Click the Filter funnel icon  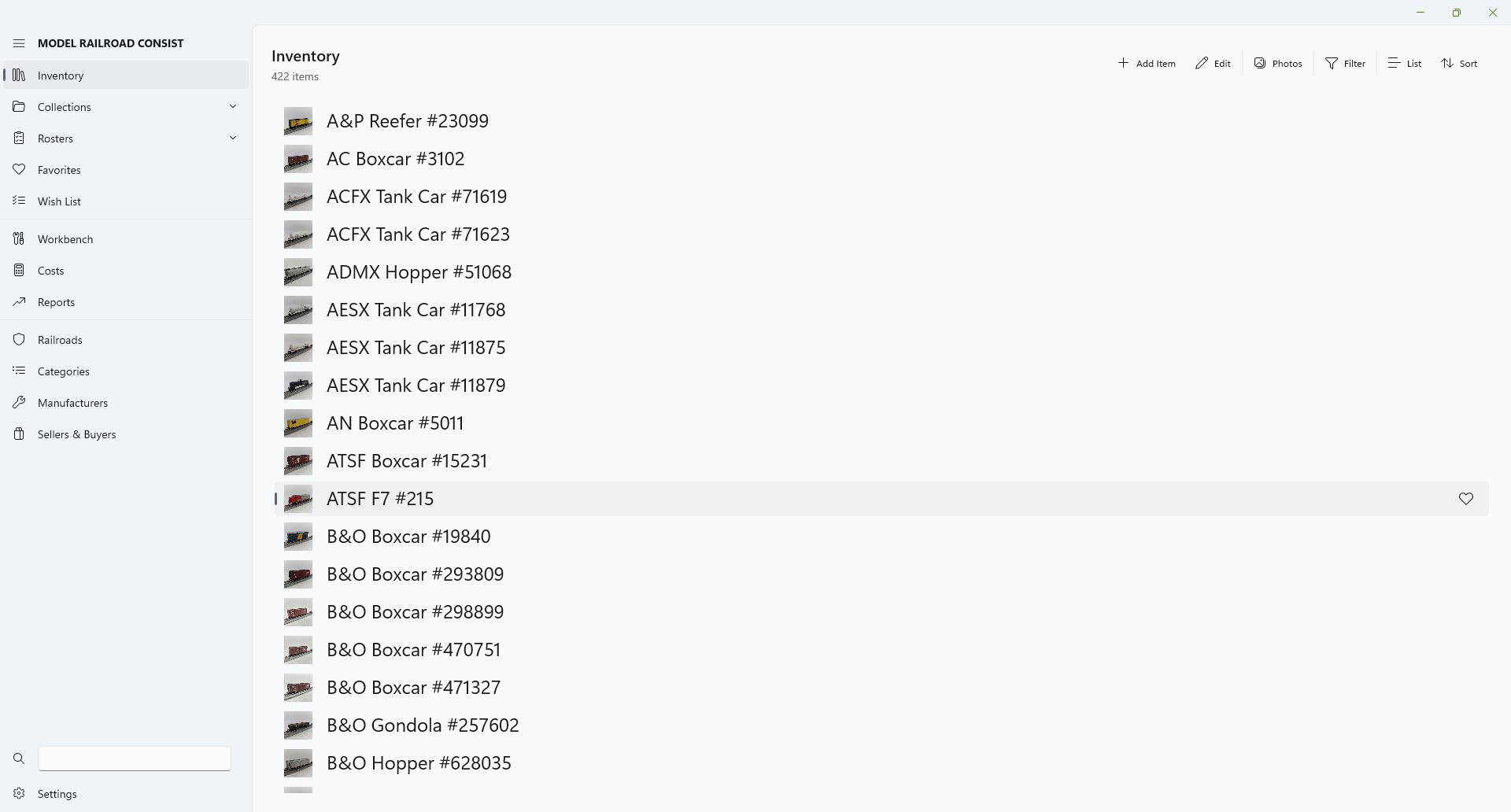click(x=1332, y=63)
